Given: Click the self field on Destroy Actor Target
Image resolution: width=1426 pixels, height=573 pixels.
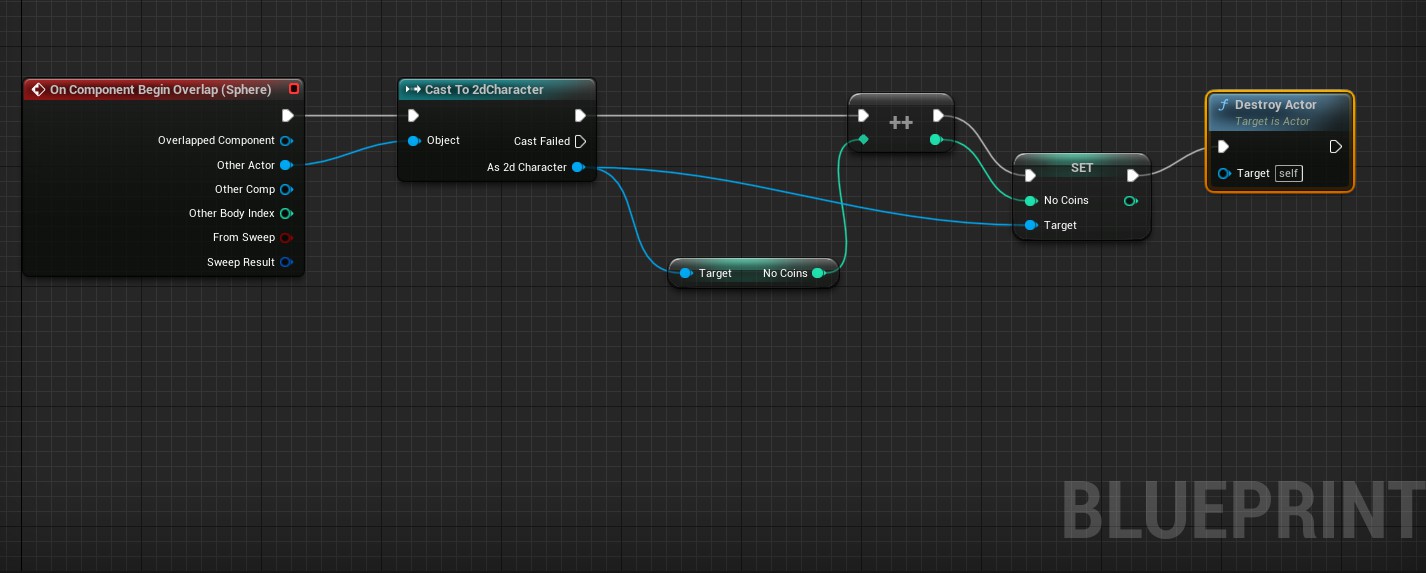Looking at the screenshot, I should click(x=1289, y=174).
